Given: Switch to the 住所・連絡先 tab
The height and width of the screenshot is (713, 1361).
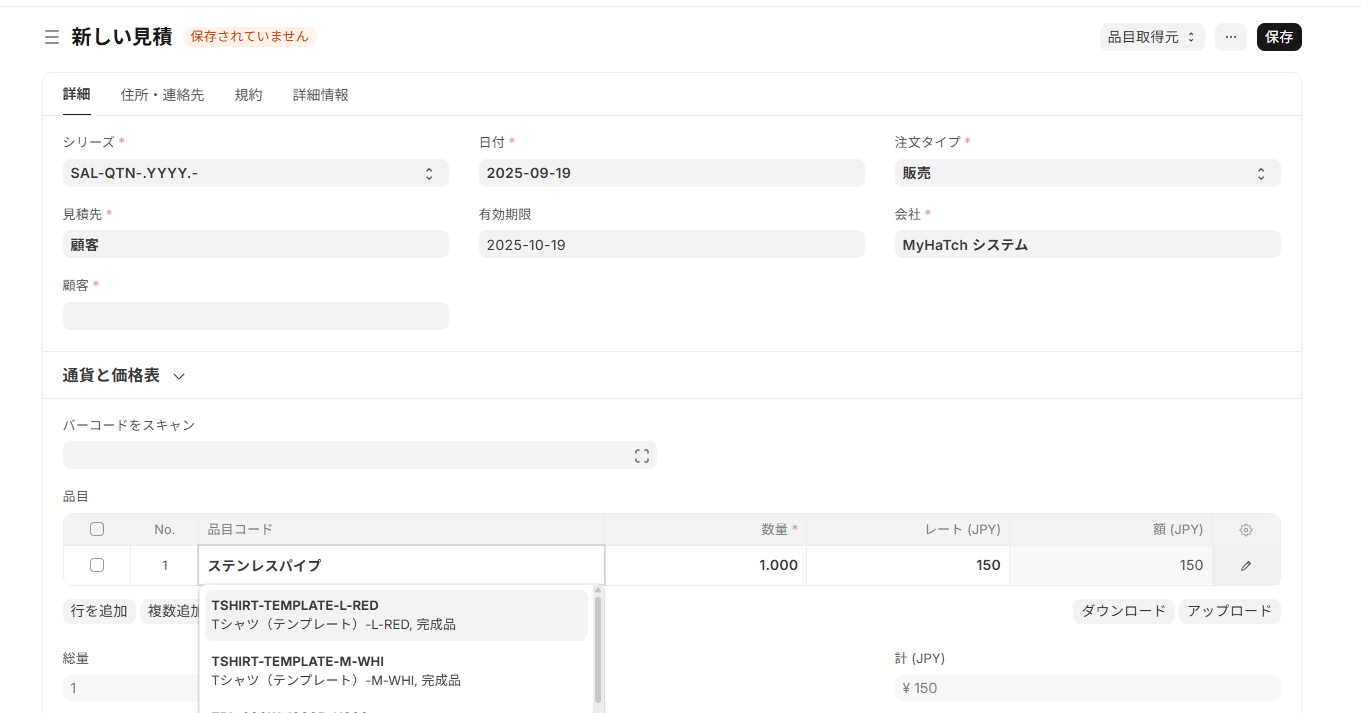Looking at the screenshot, I should 161,94.
